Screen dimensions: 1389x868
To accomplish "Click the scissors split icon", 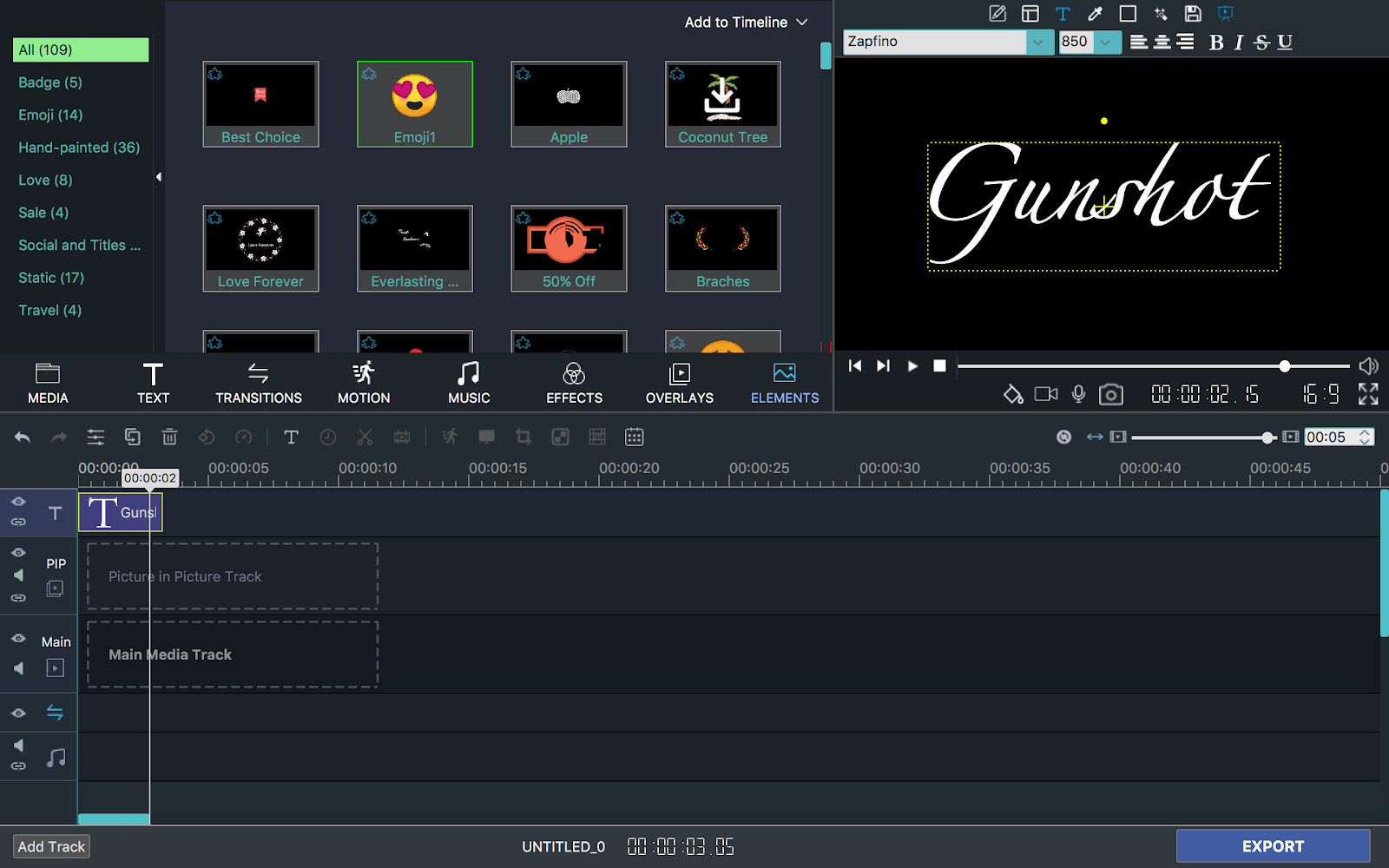I will tap(365, 437).
